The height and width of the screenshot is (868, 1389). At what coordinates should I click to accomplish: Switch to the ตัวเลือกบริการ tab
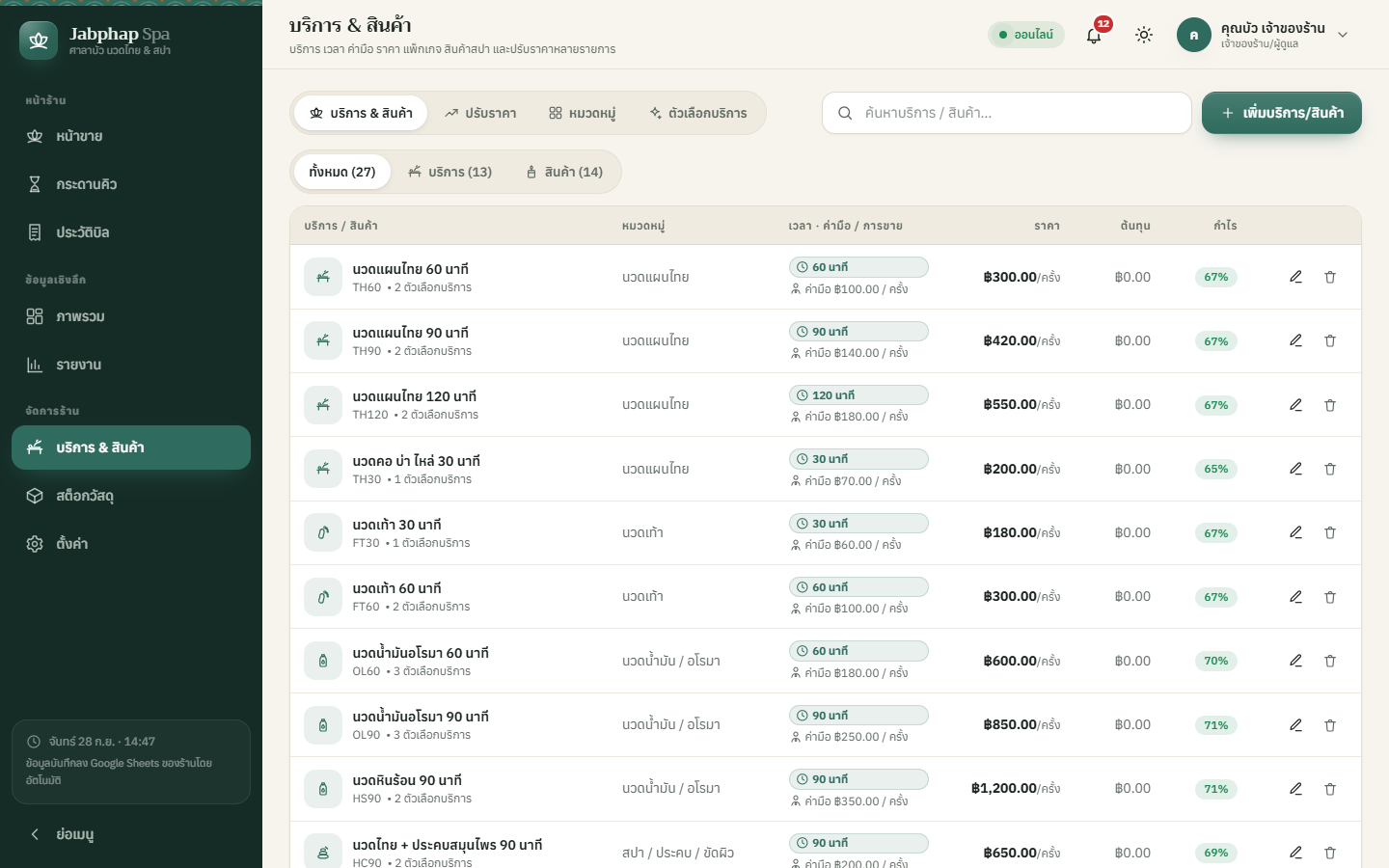point(698,113)
